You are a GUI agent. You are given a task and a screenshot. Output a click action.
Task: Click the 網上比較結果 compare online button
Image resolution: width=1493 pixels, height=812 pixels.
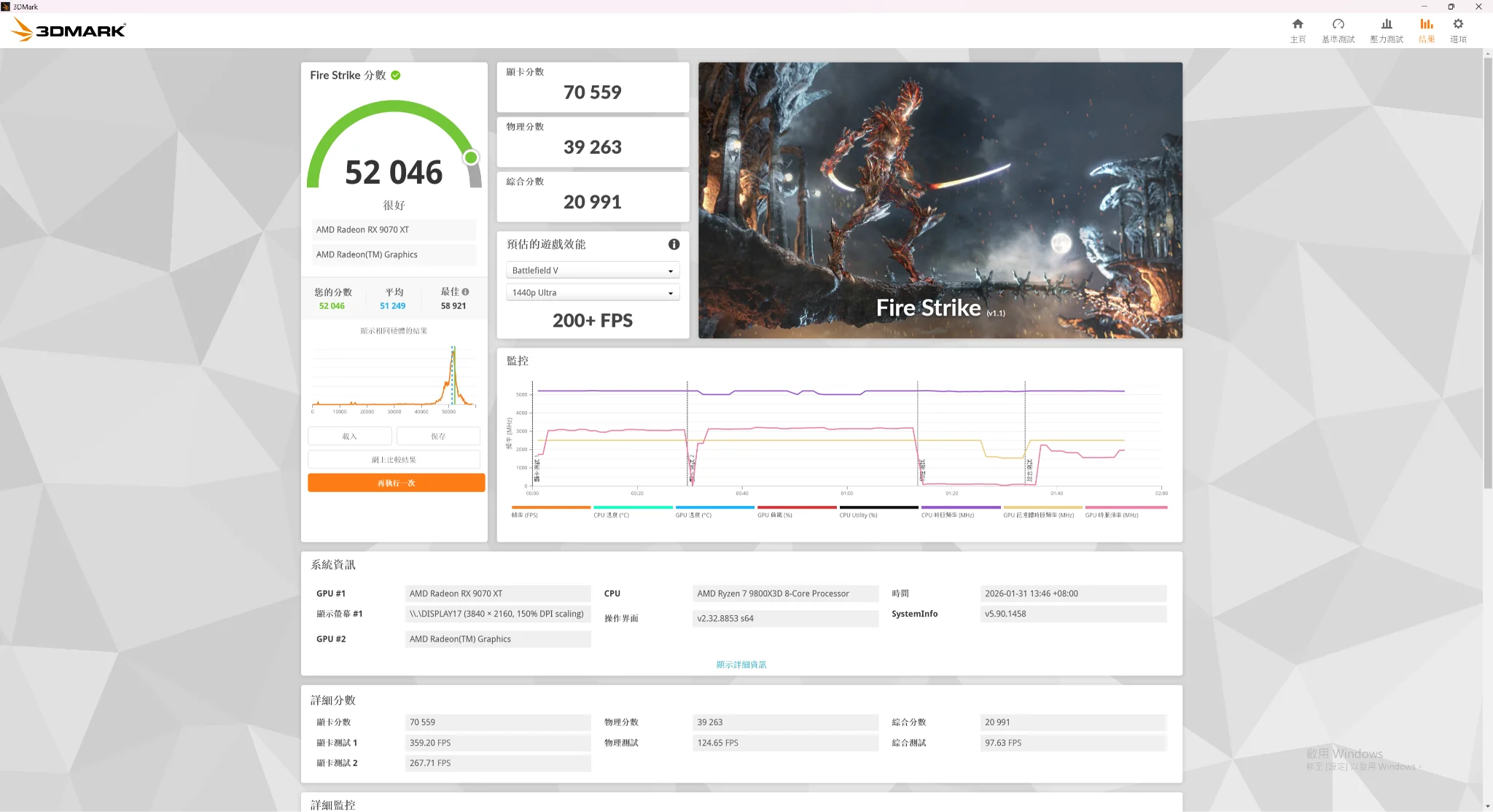point(394,459)
